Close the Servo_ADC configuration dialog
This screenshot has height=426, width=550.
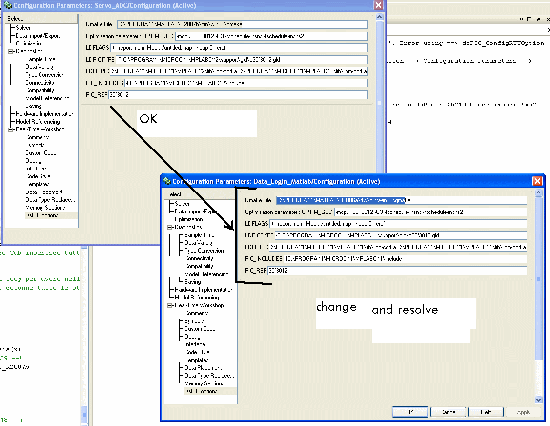coord(378,5)
